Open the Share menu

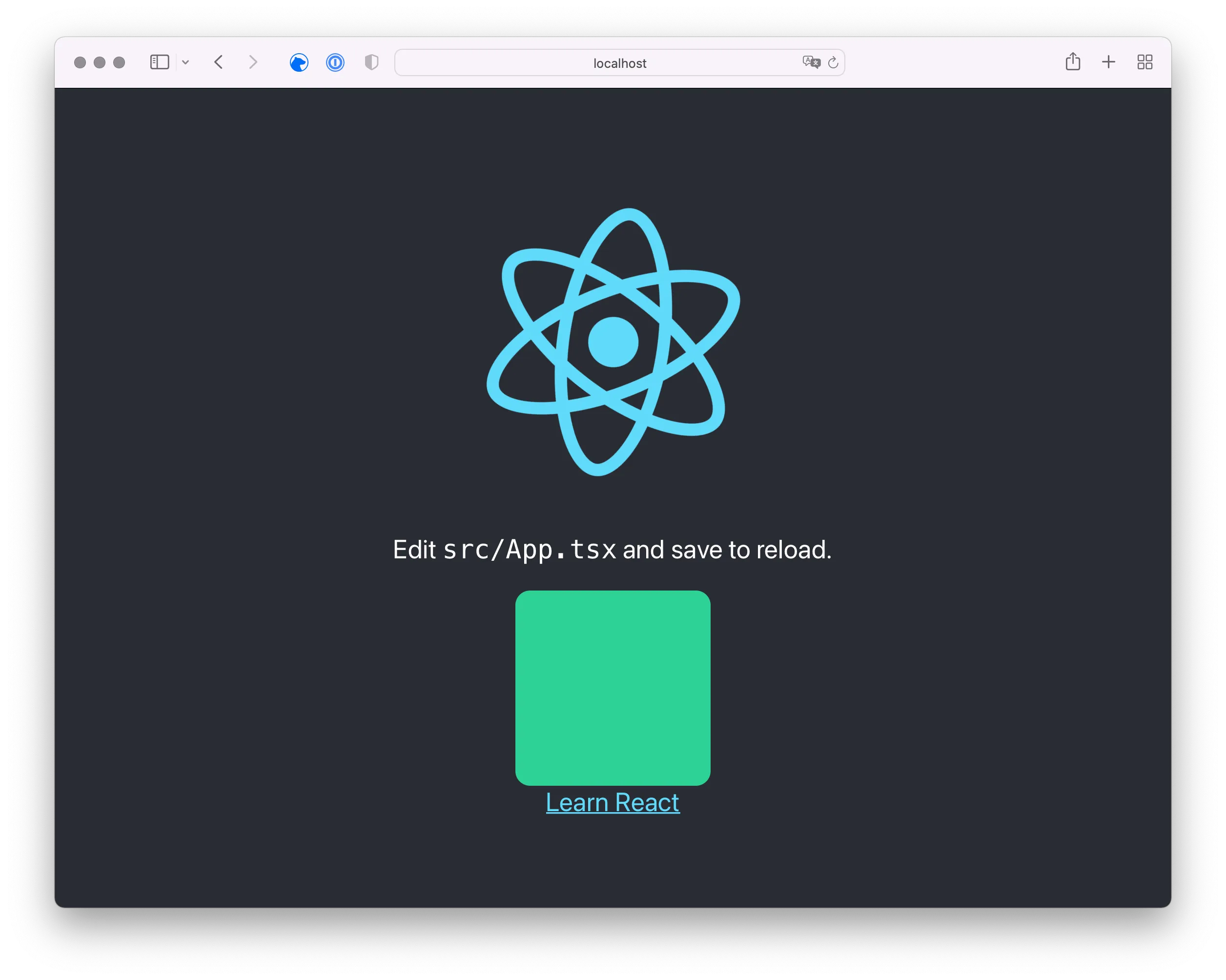[x=1073, y=61]
